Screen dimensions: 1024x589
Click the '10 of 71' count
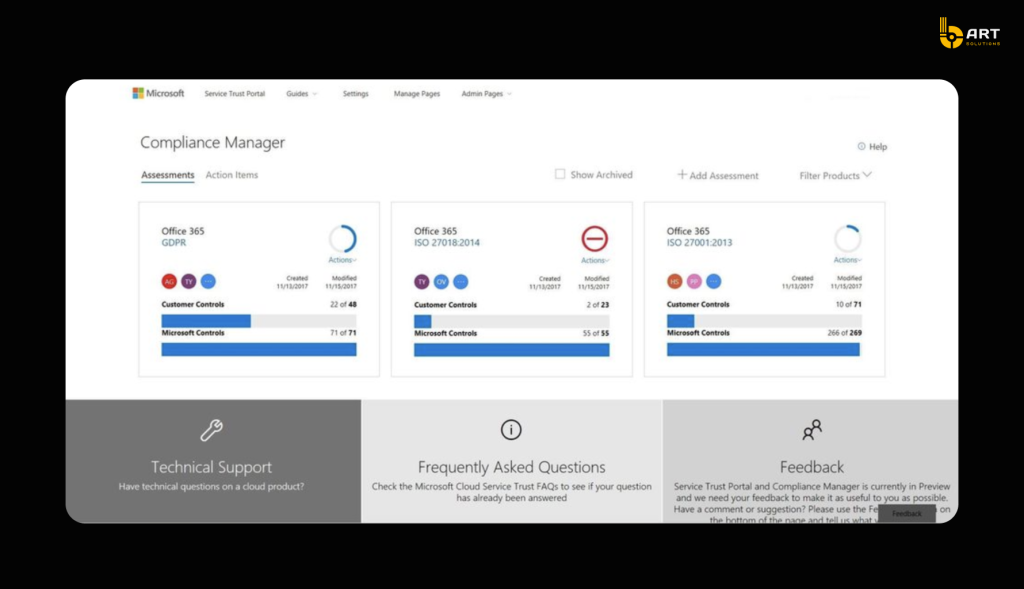tap(848, 304)
